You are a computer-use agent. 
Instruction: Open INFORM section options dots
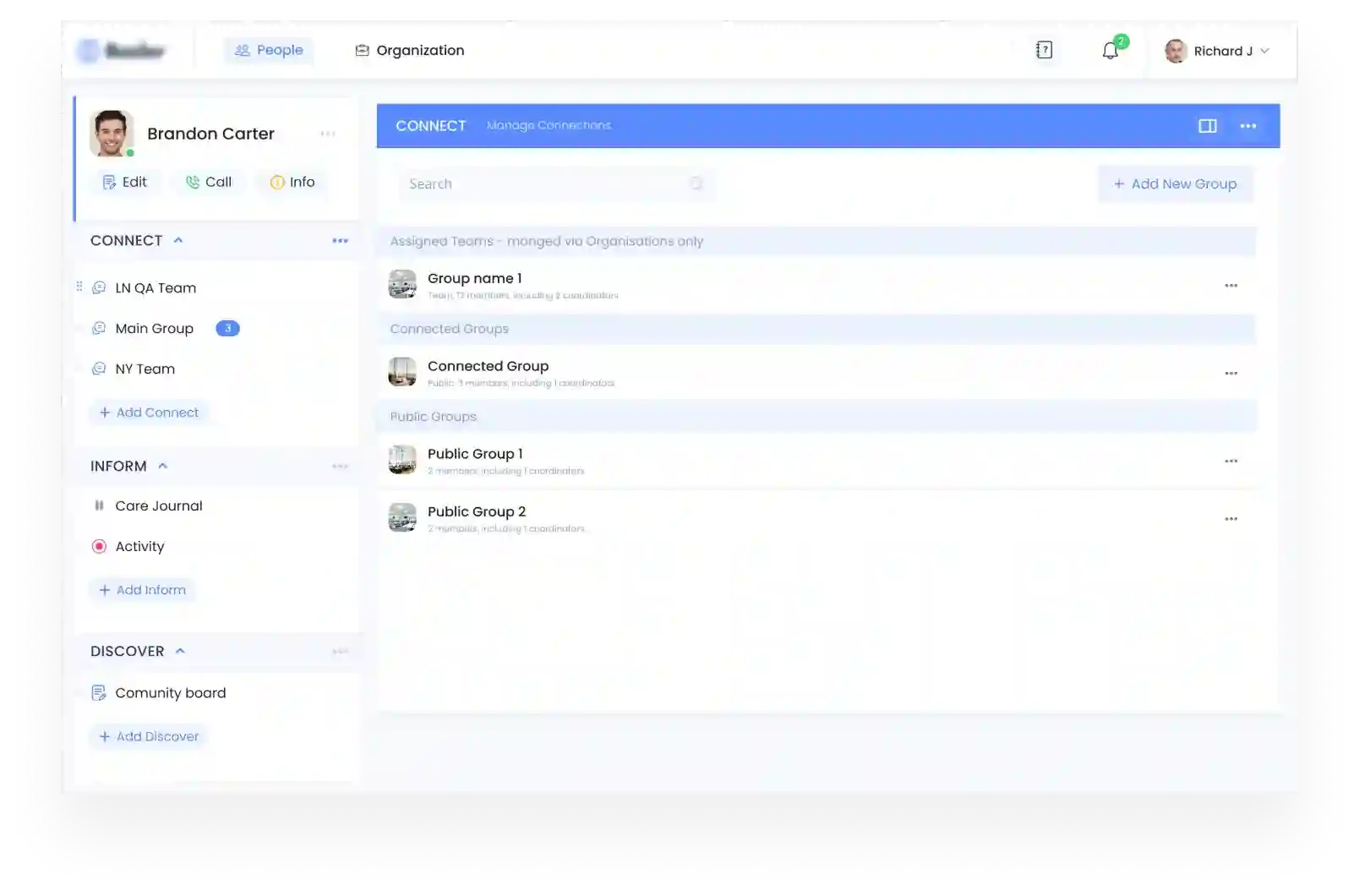(340, 467)
